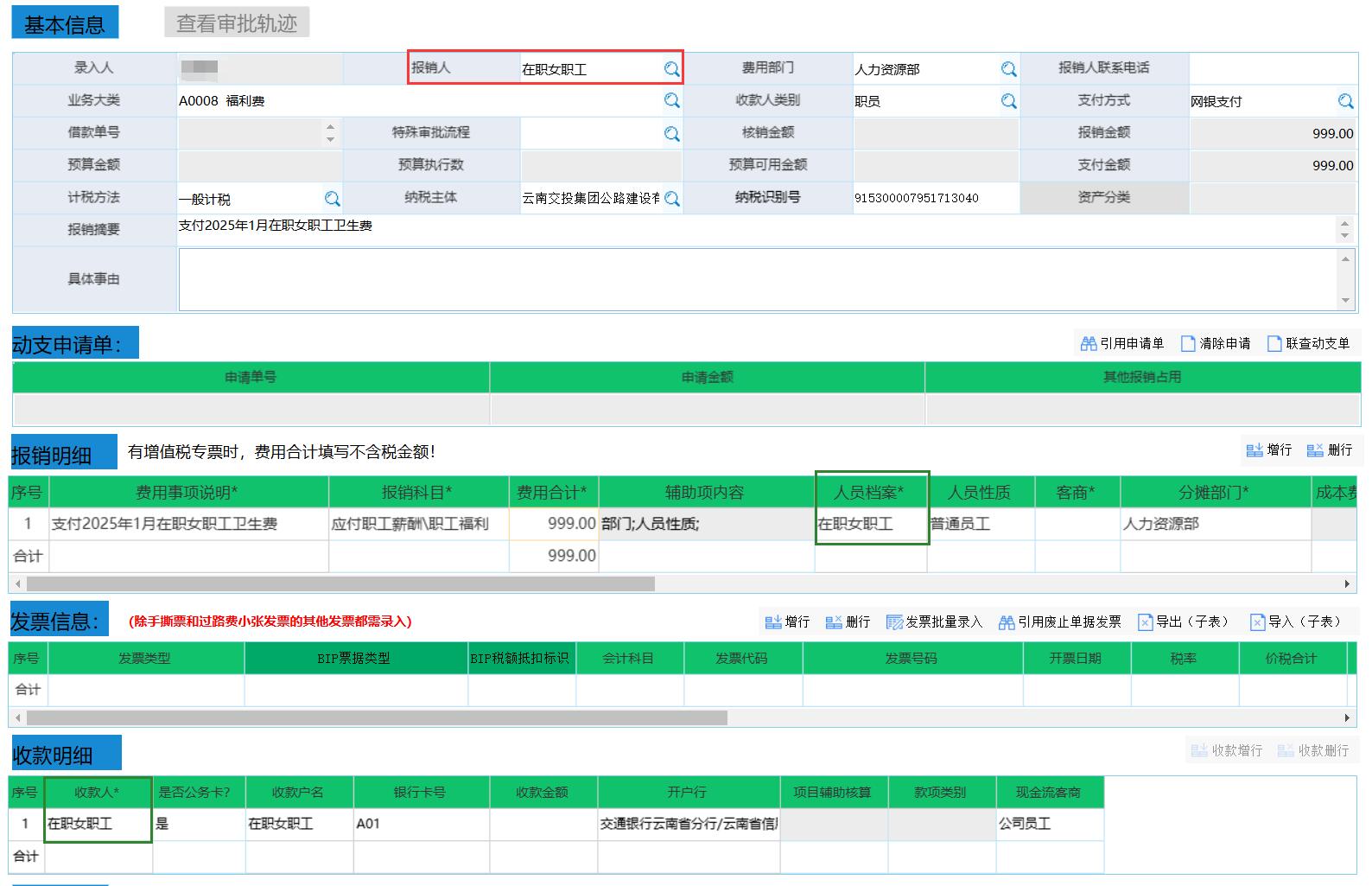
Task: Click horizontal scrollbar thumb of 发票信息 table
Action: pos(377,717)
